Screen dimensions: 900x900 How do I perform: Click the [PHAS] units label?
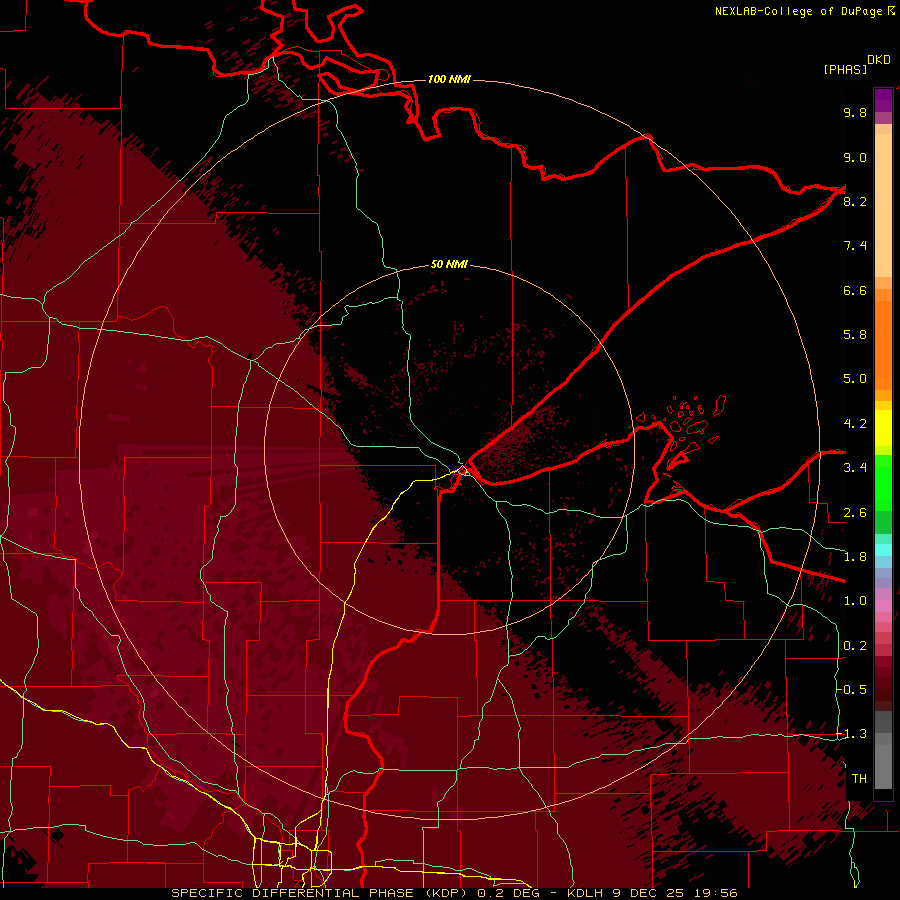click(845, 69)
